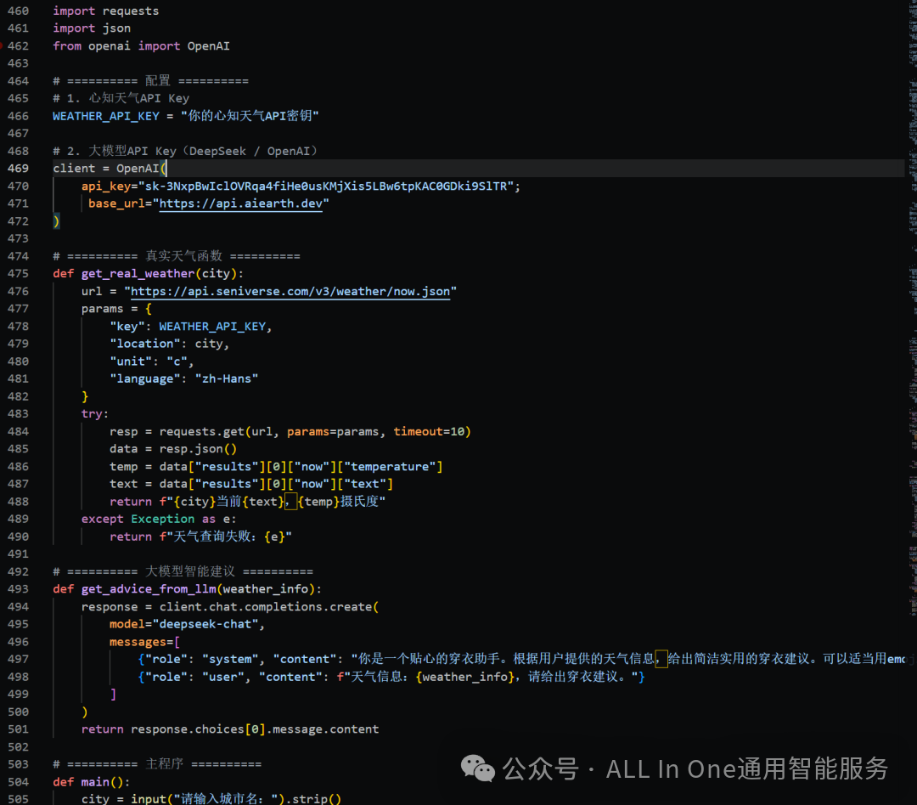Click WEATHER_API_KEY inside the params dict
The height and width of the screenshot is (805, 917).
click(212, 326)
